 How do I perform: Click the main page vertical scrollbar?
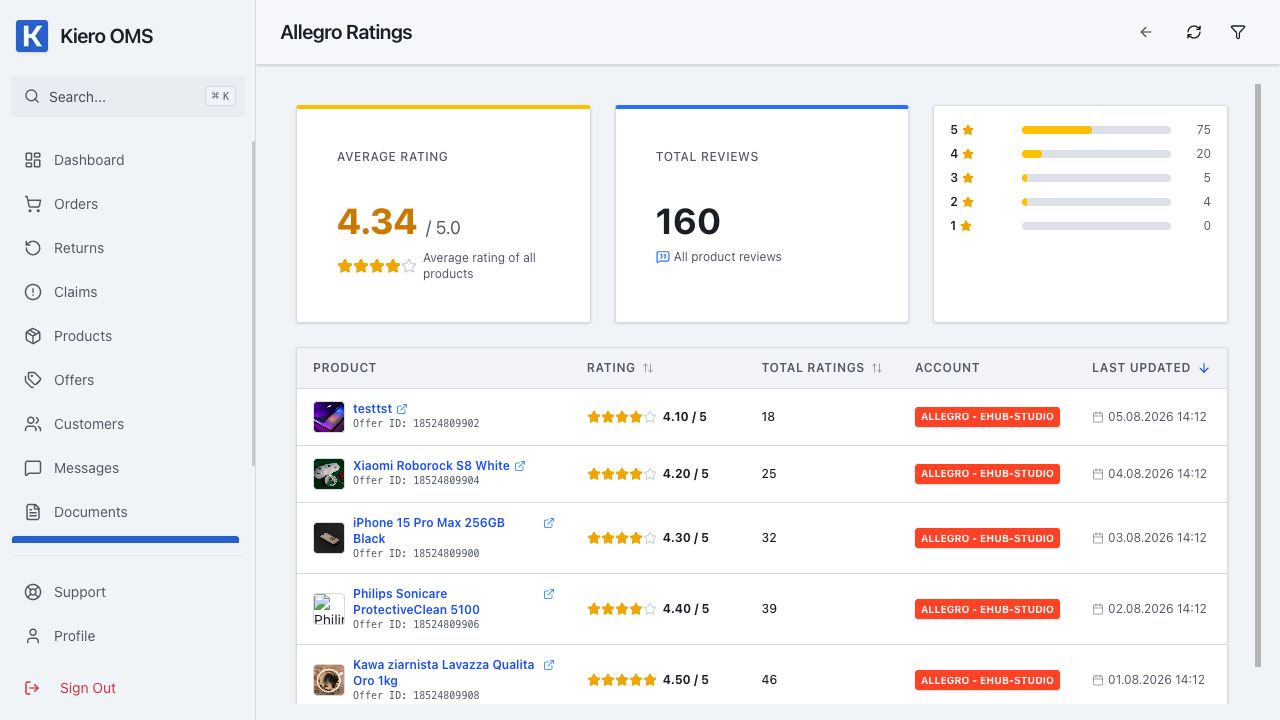coord(1258,375)
